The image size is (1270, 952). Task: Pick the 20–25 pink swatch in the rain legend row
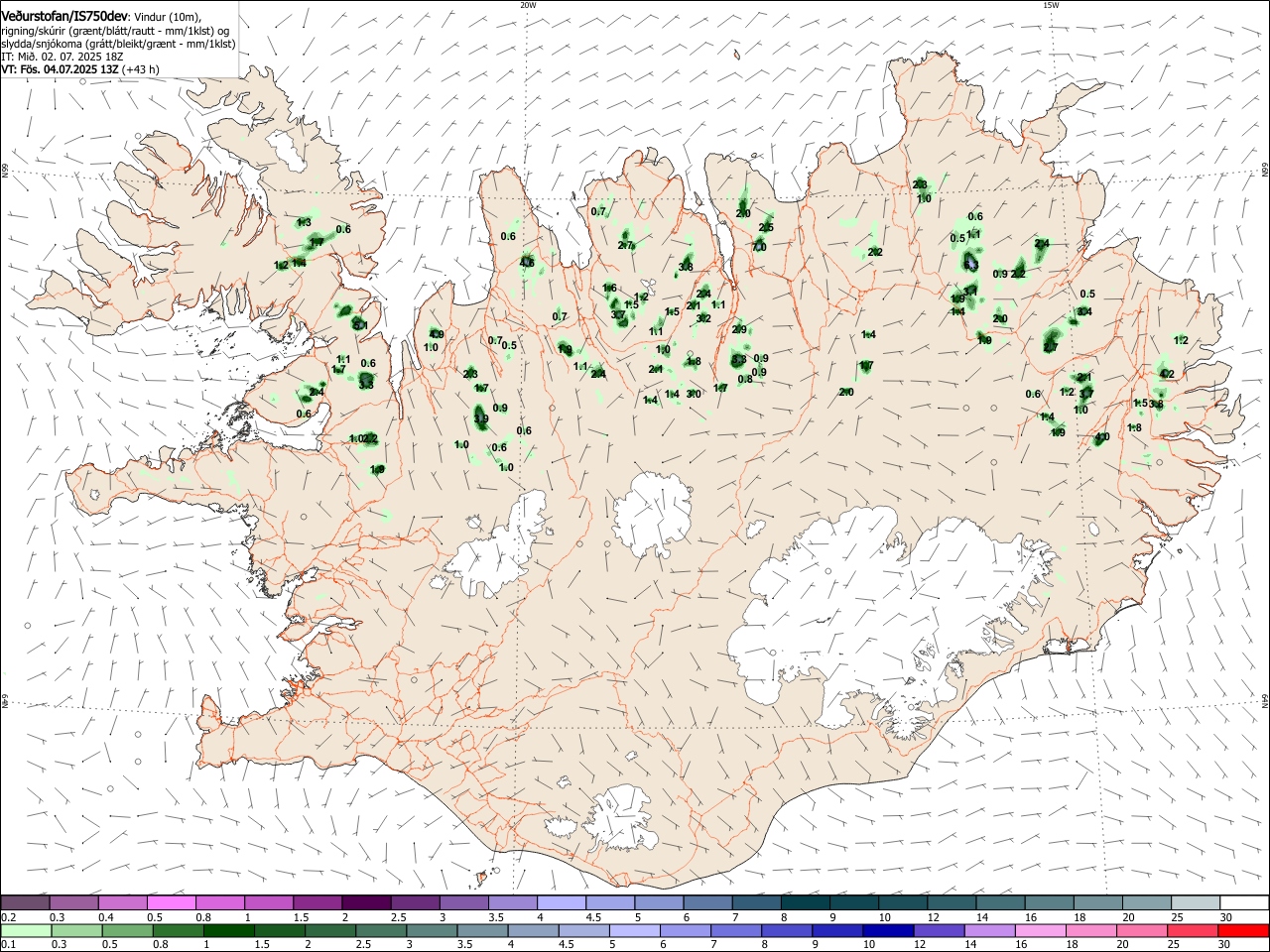point(1140,931)
